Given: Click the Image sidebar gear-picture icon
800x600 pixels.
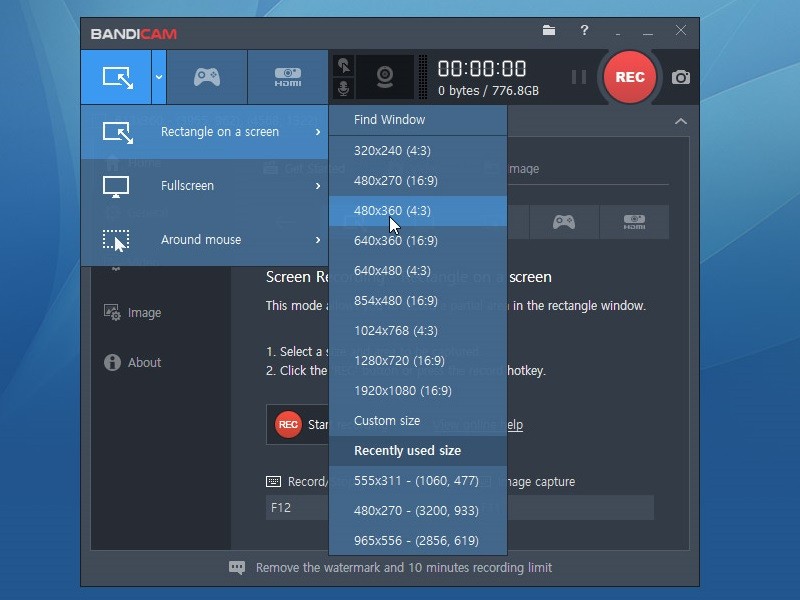Looking at the screenshot, I should 112,312.
